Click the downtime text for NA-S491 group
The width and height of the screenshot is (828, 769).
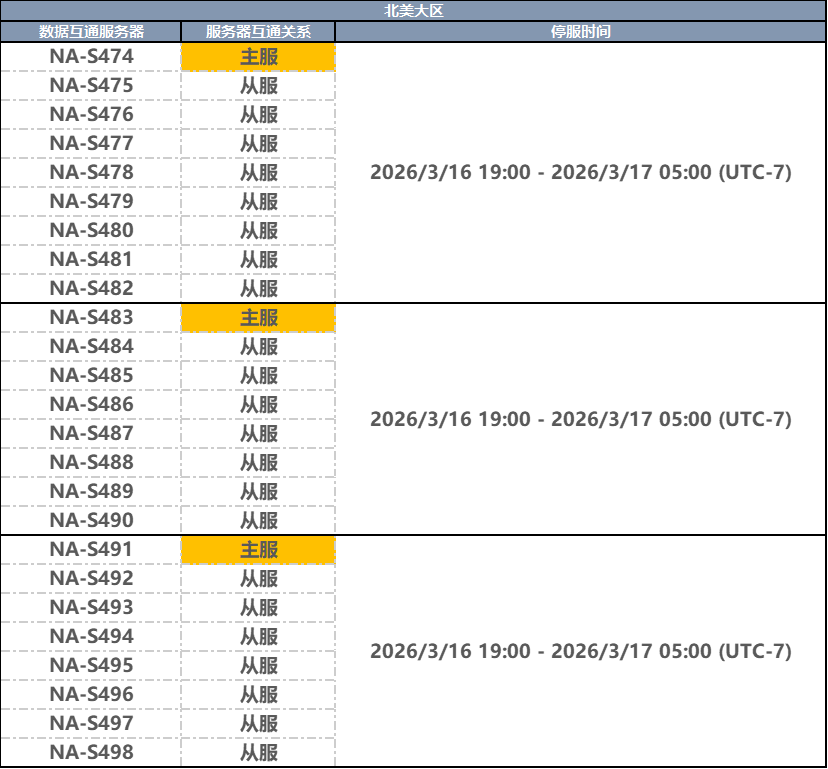[x=580, y=652]
